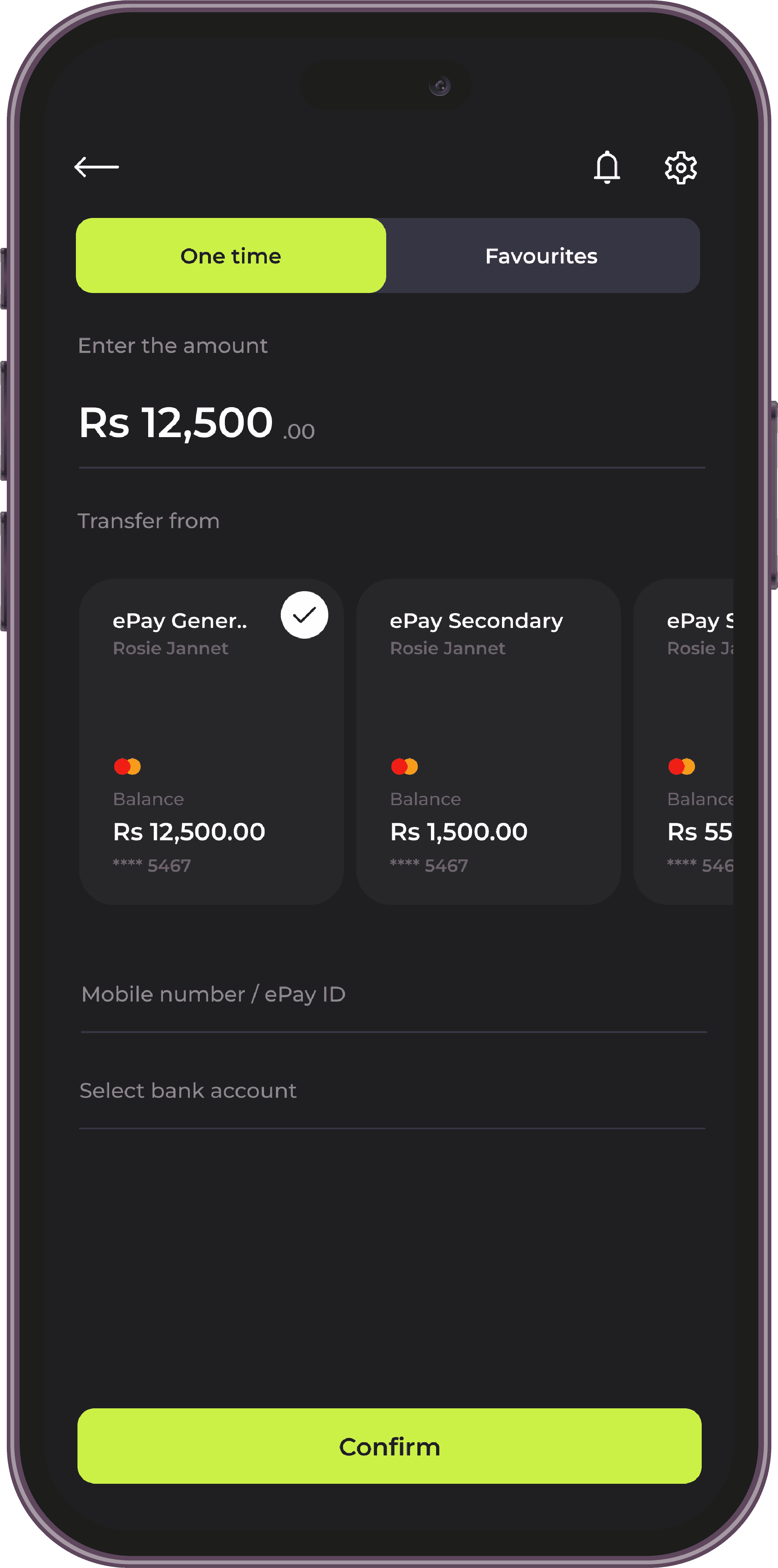
Task: Click the .00 decimal part of amount
Action: (x=299, y=432)
